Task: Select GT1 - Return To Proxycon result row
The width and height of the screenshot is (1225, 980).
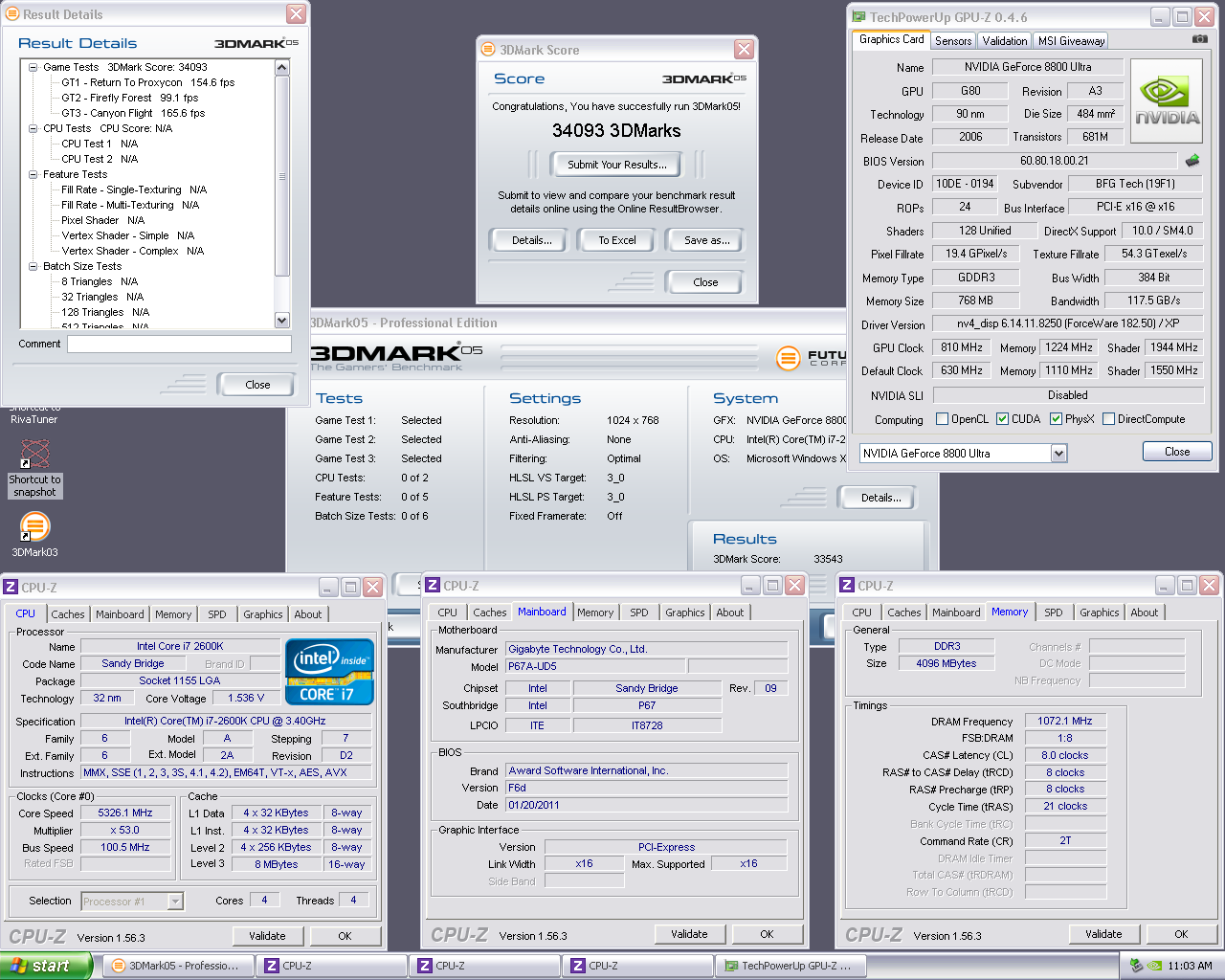Action: pos(147,82)
